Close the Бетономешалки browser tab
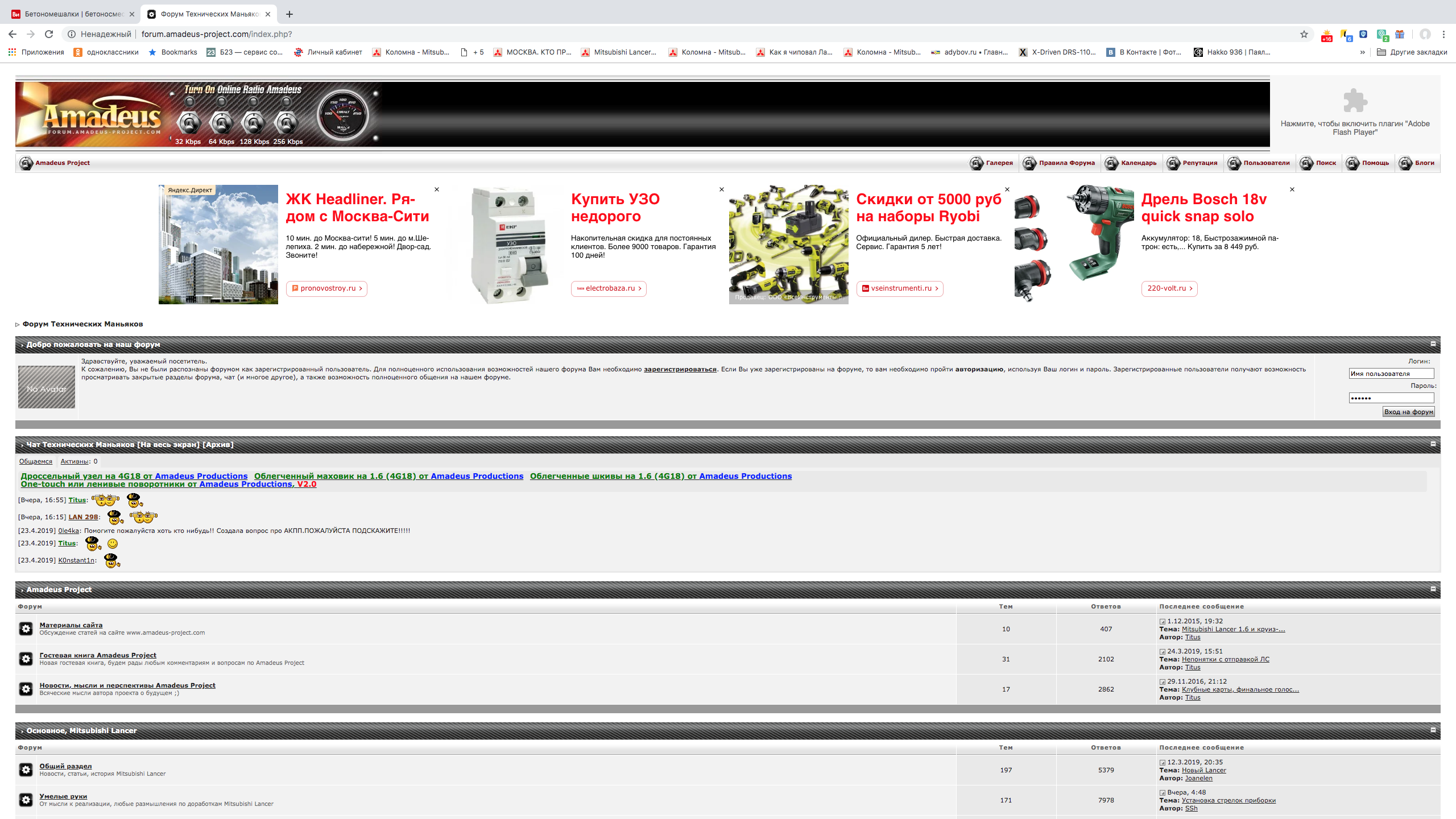1456x819 pixels. coord(132,14)
